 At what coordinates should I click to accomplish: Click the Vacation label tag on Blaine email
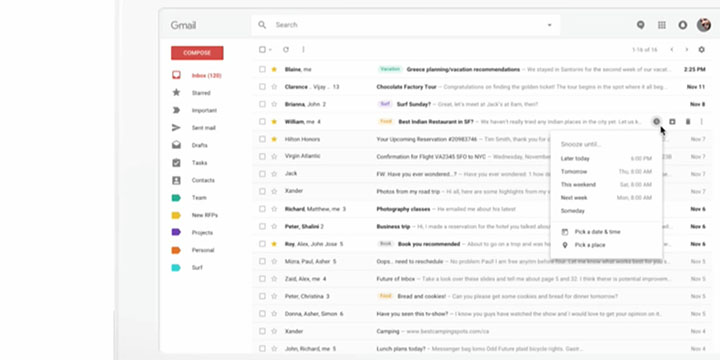tap(390, 69)
